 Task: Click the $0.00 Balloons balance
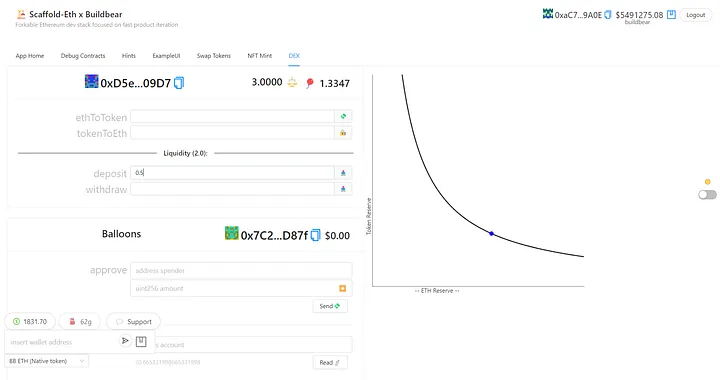pyautogui.click(x=337, y=235)
